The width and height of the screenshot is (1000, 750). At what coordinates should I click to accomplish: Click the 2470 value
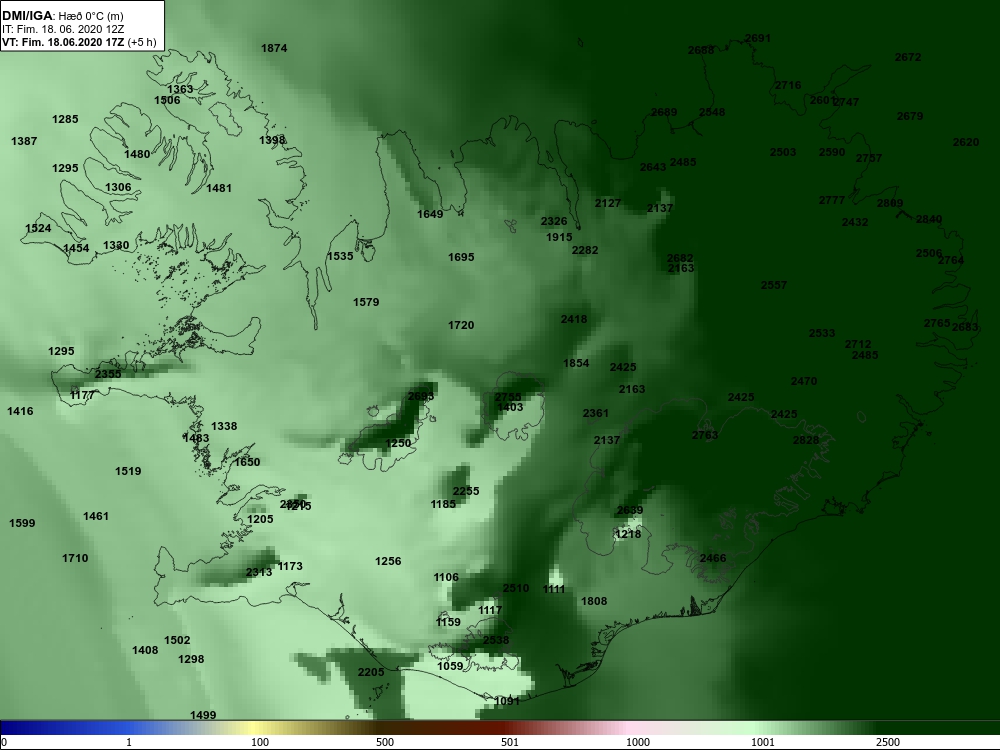click(804, 381)
